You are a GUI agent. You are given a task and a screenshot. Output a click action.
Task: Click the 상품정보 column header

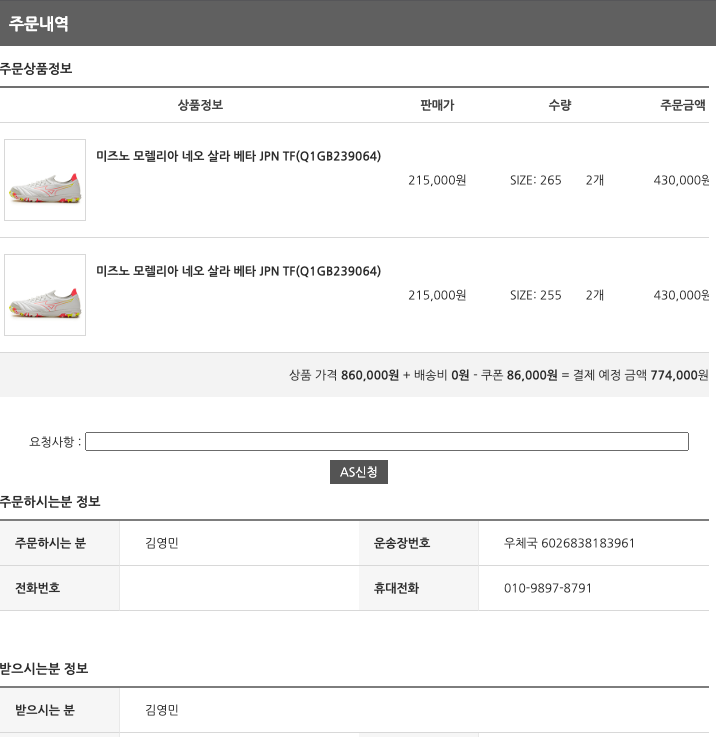[200, 105]
